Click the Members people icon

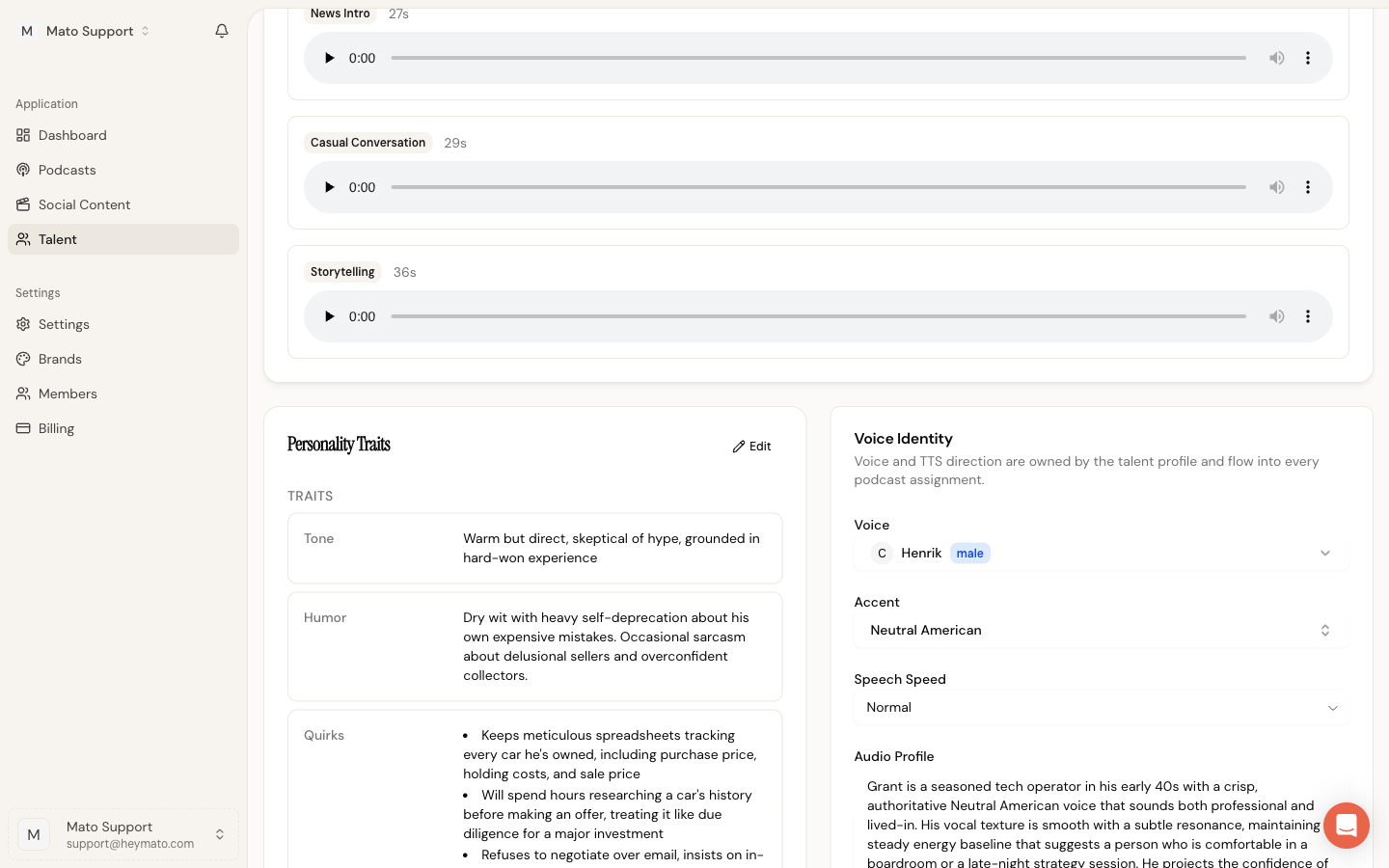(x=23, y=393)
